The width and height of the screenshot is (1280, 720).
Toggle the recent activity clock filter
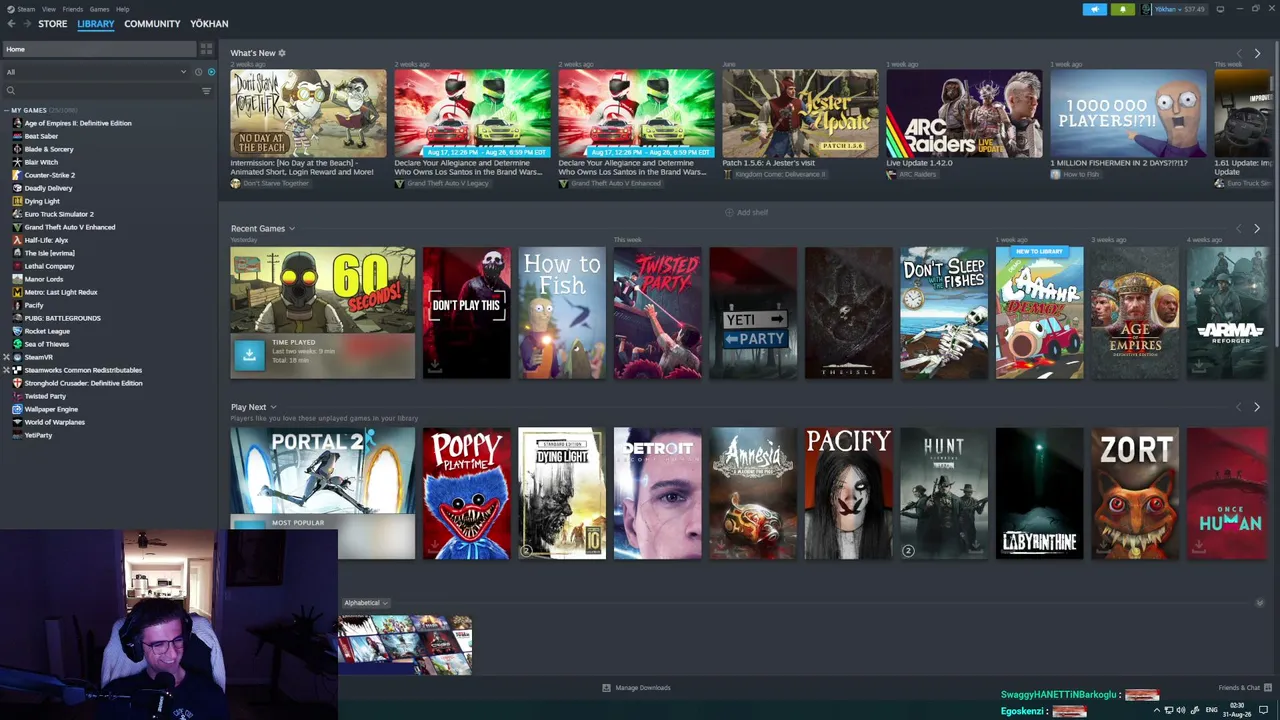pos(198,72)
